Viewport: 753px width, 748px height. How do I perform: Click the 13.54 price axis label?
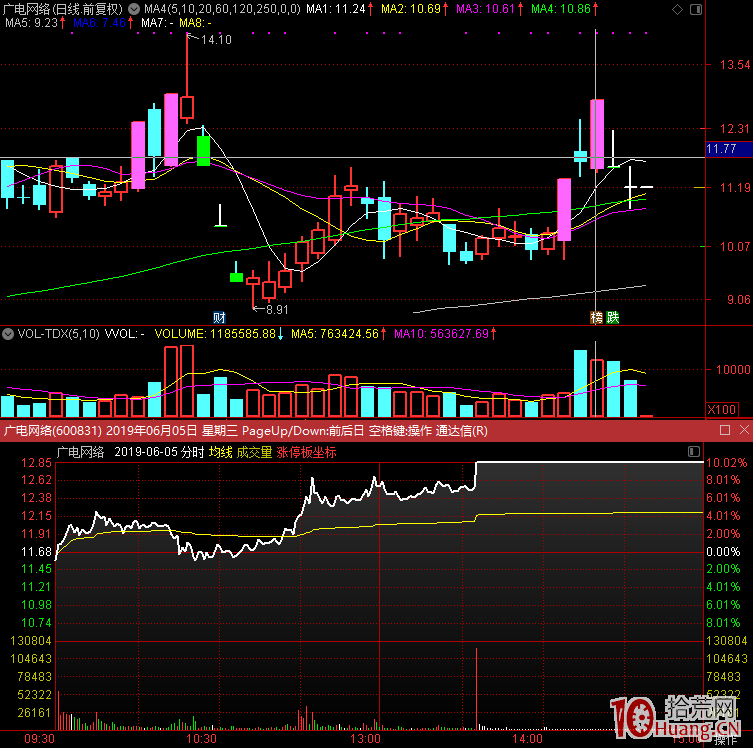[x=735, y=64]
